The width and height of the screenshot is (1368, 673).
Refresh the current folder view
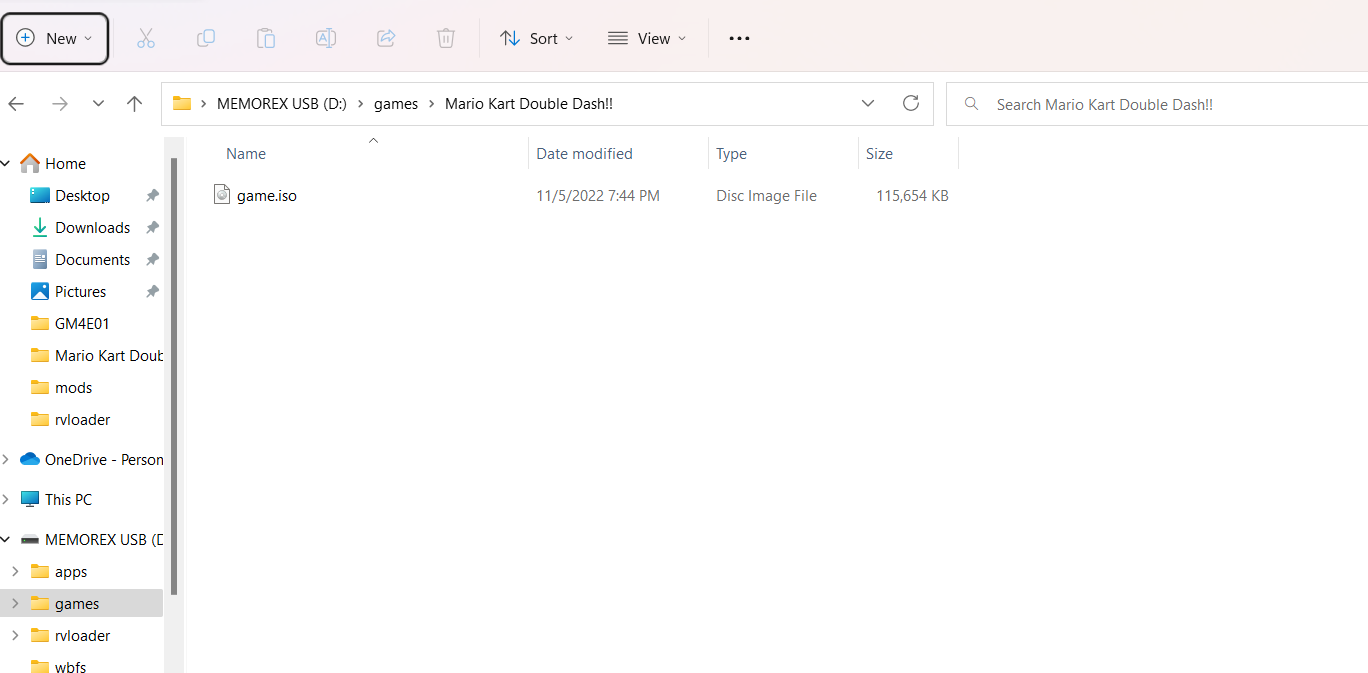coord(911,103)
